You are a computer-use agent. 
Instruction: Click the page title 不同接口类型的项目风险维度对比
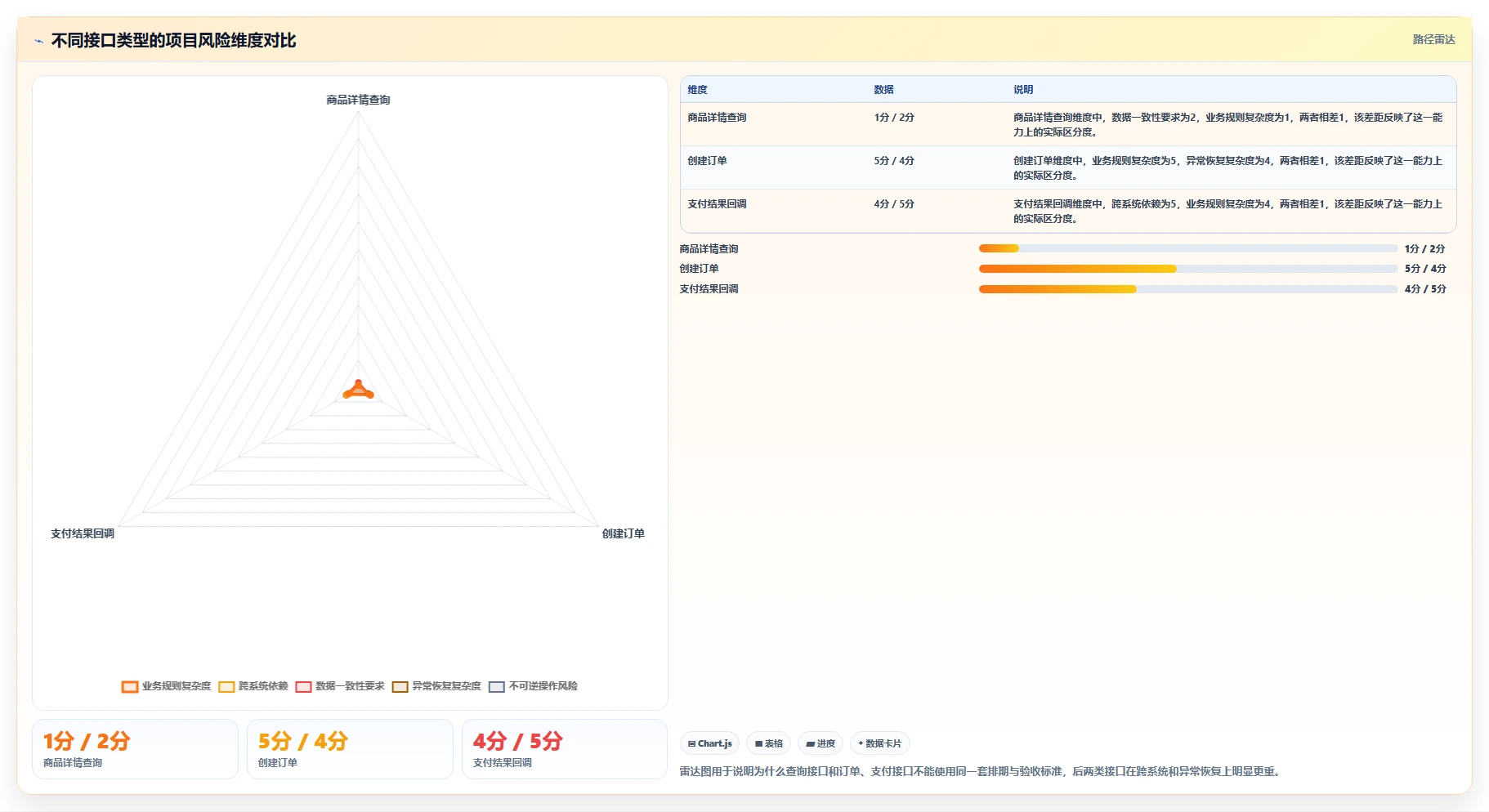(x=173, y=41)
